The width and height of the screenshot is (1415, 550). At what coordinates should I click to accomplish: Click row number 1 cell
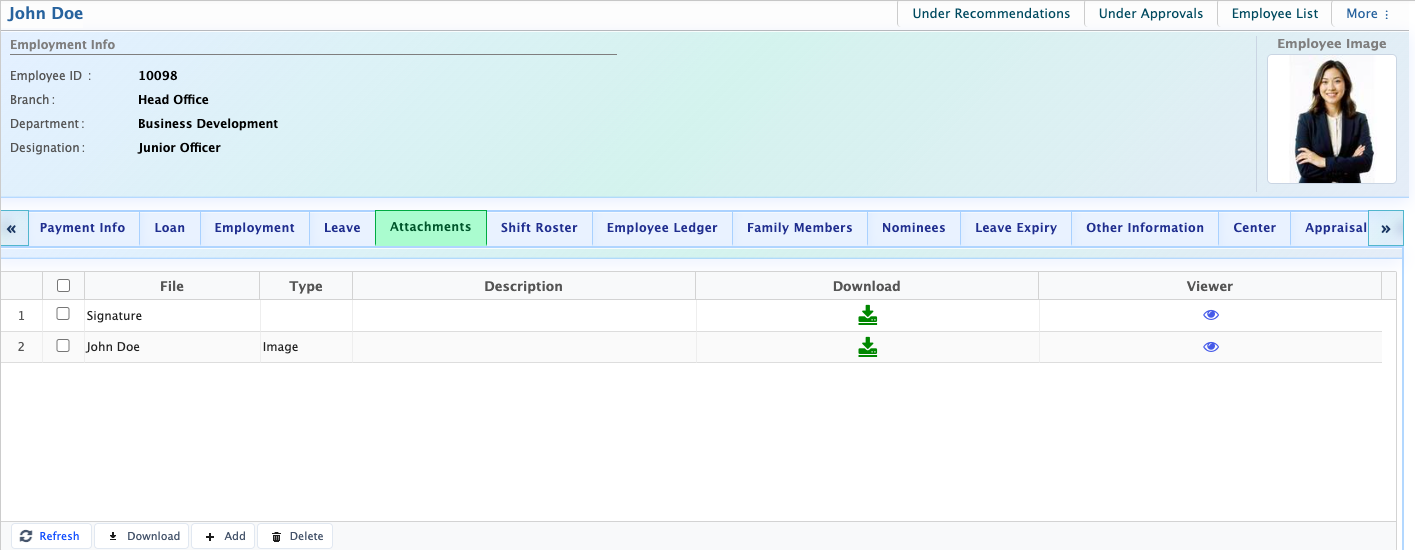[22, 316]
